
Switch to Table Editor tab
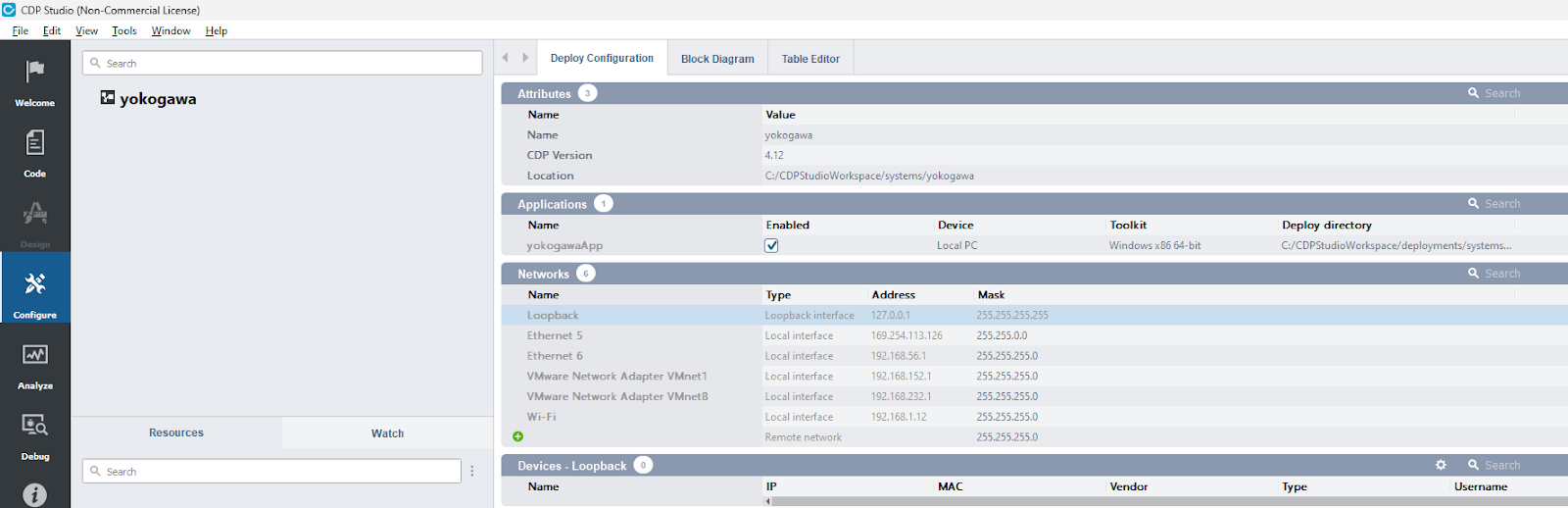pos(810,59)
